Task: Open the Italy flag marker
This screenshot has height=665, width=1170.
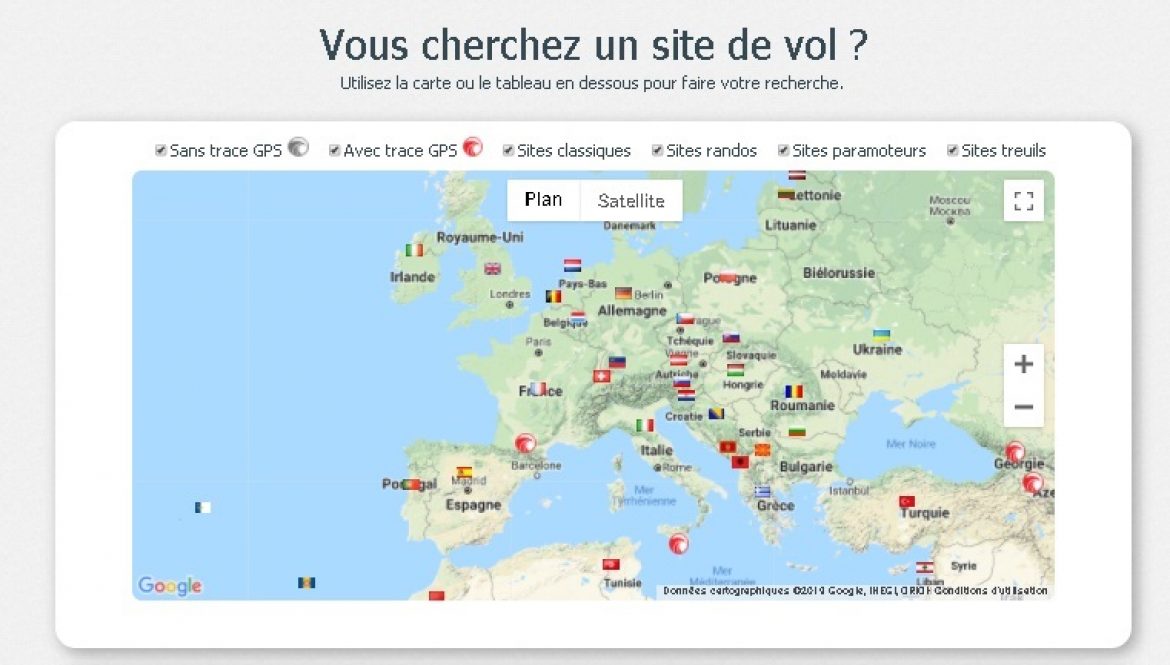Action: pos(645,425)
